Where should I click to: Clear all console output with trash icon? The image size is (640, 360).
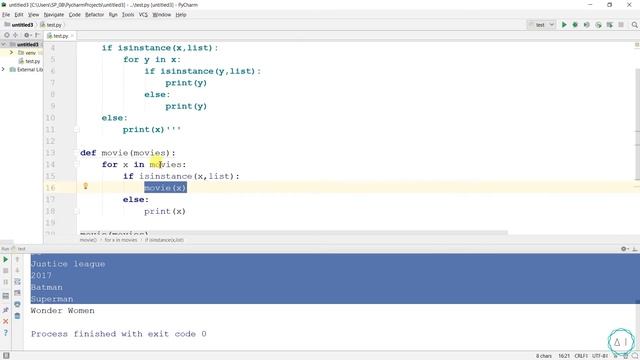tap(17, 316)
